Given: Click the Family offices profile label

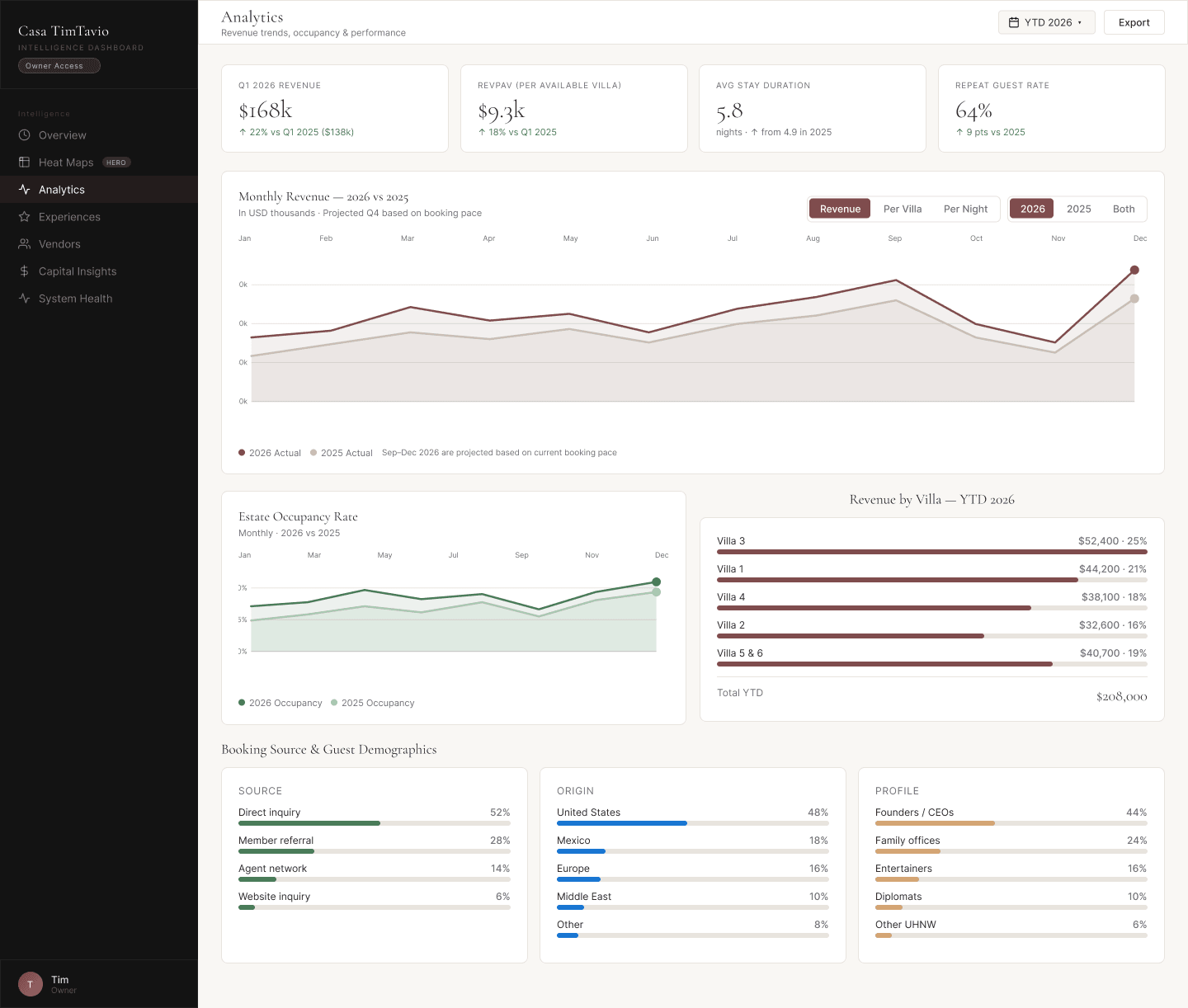Looking at the screenshot, I should pos(907,841).
